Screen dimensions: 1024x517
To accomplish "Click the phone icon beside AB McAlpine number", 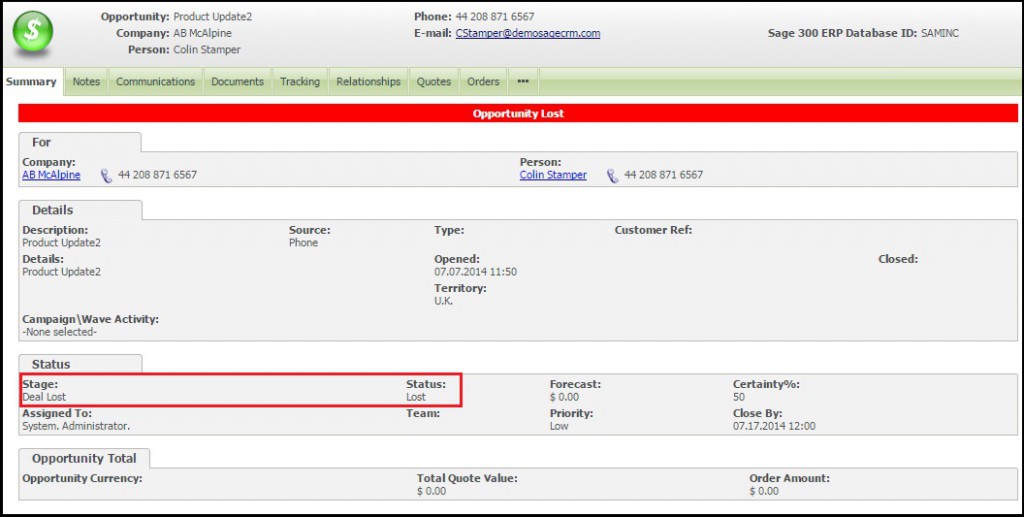I will [x=106, y=176].
